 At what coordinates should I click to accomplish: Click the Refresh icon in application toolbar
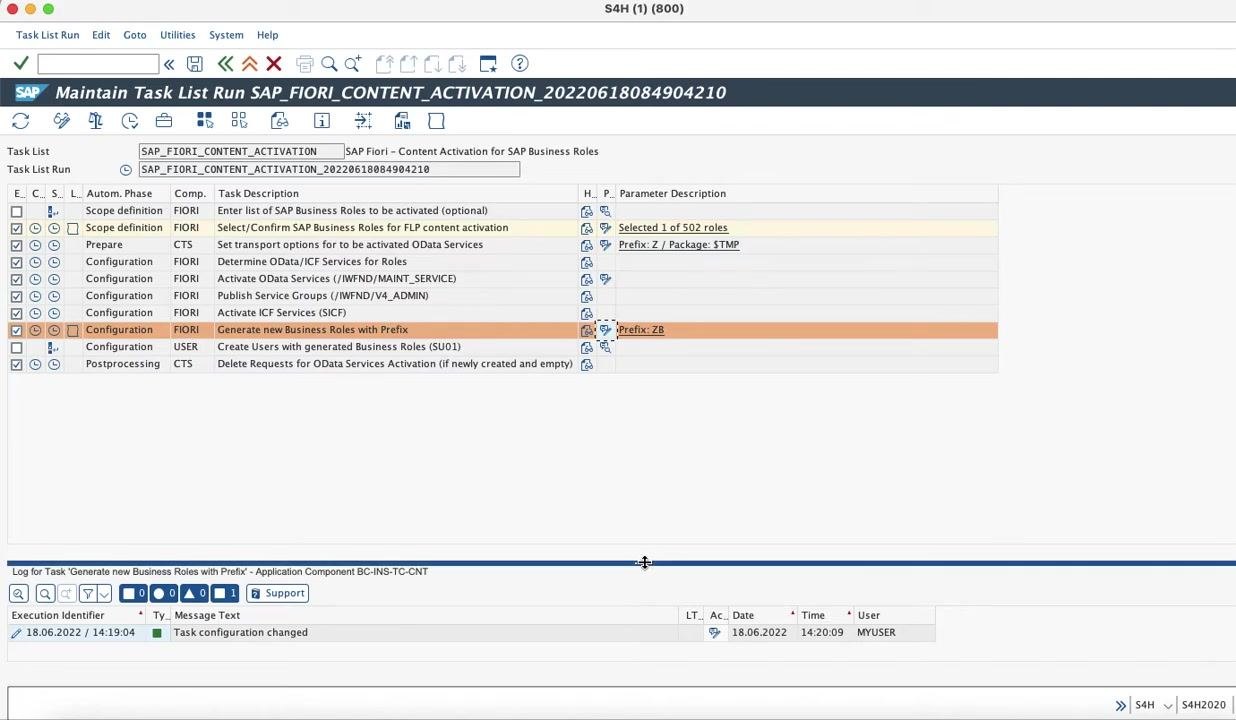click(x=21, y=121)
